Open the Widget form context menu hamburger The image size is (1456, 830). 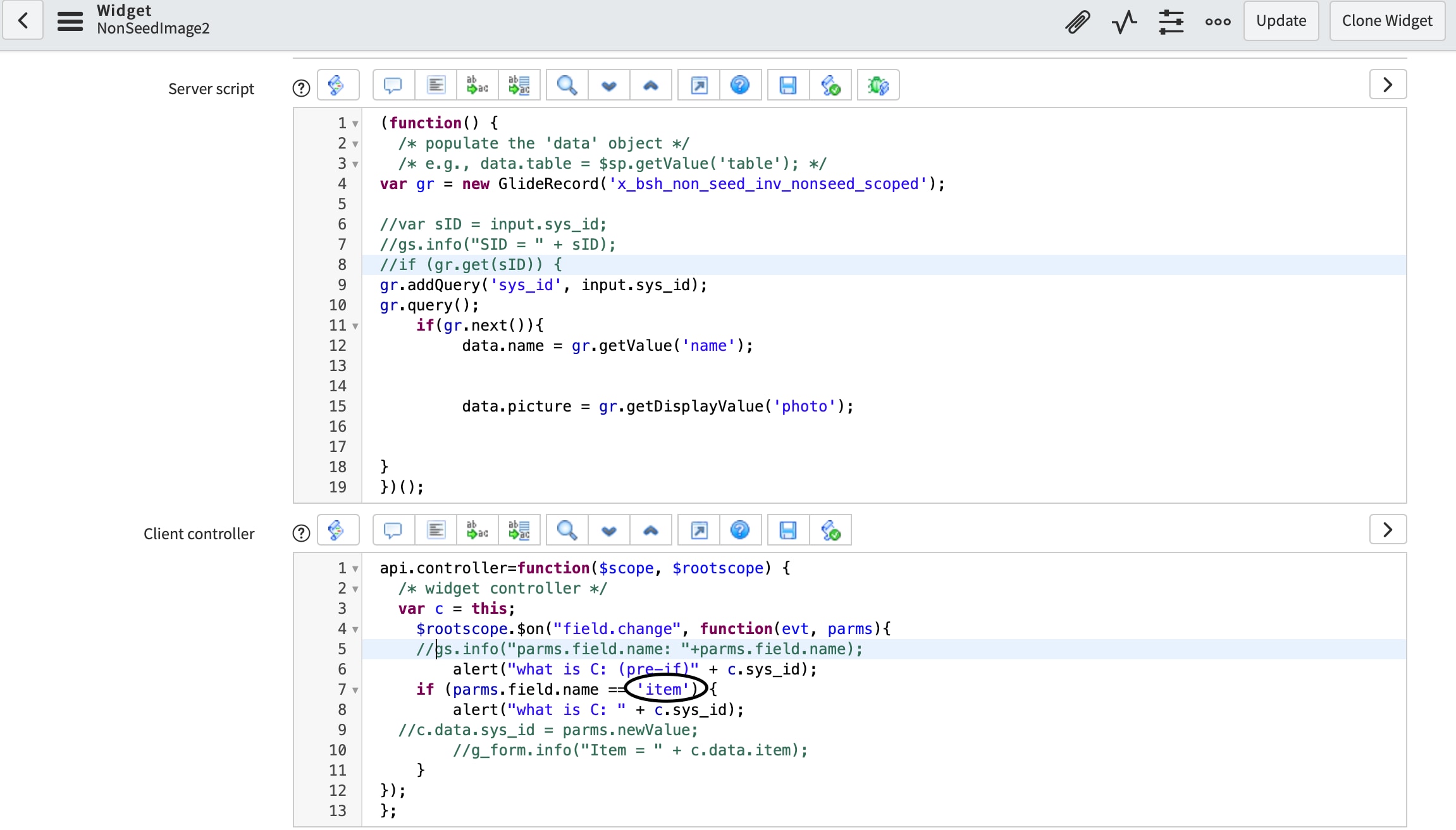tap(70, 21)
